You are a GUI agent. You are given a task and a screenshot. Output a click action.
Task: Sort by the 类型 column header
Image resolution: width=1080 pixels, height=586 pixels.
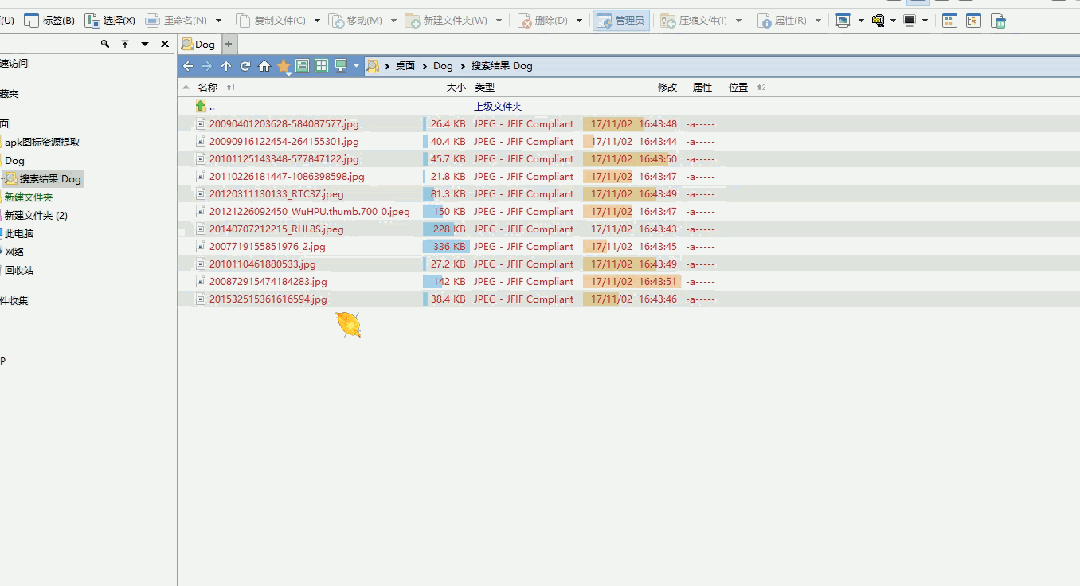tap(484, 87)
